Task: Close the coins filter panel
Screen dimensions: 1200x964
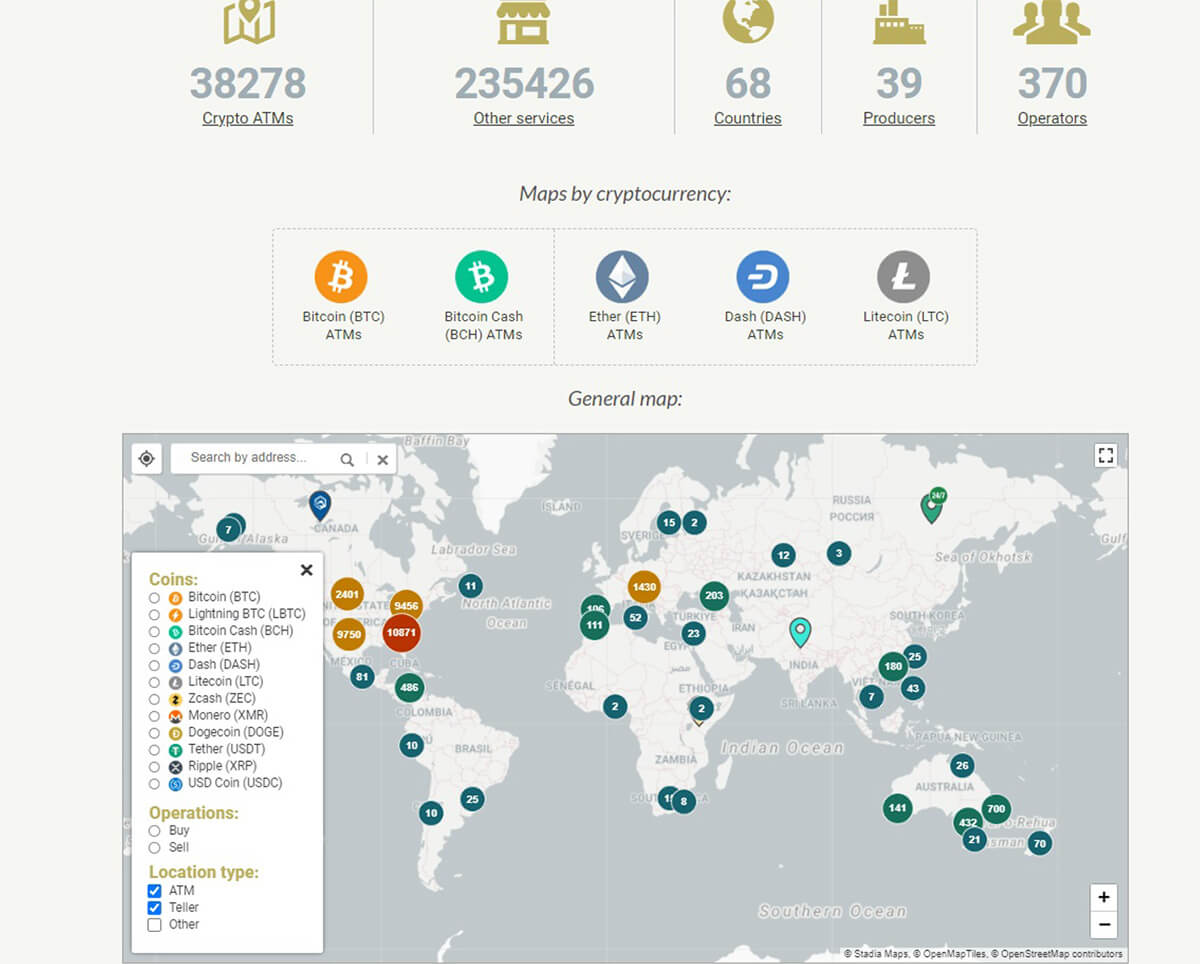Action: coord(307,570)
